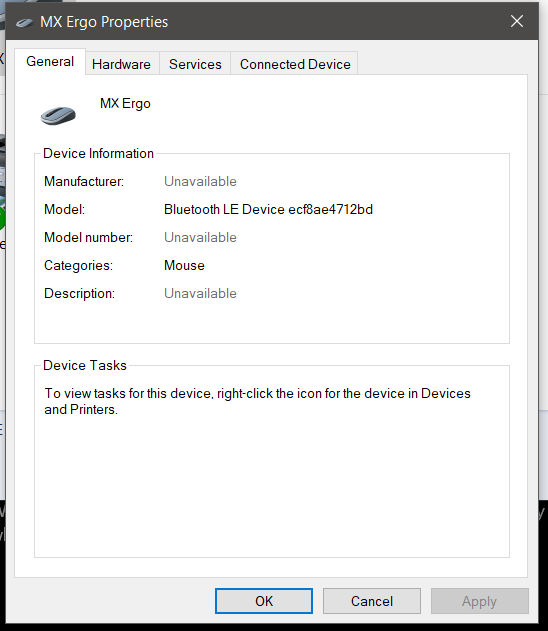Screen dimensions: 548x631
Task: Click the Model: label
Action: (64, 209)
